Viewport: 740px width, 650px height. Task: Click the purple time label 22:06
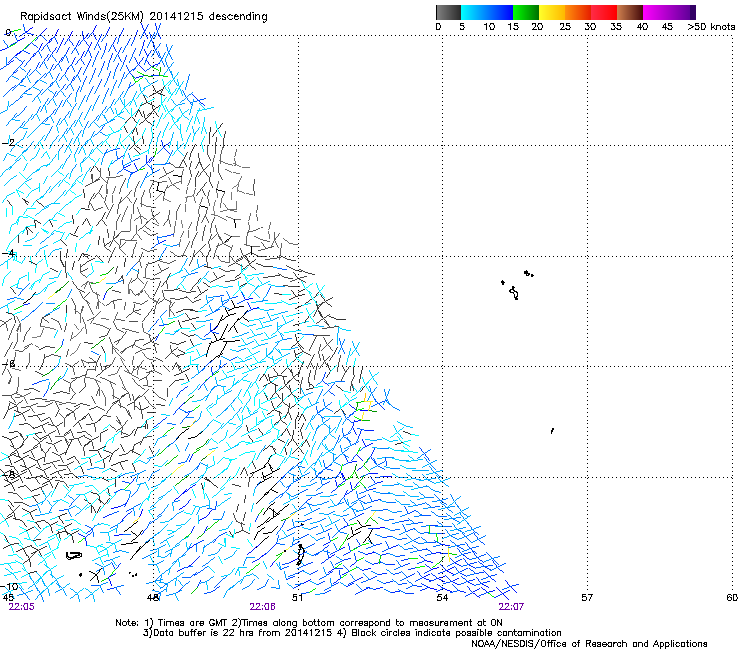pyautogui.click(x=262, y=607)
